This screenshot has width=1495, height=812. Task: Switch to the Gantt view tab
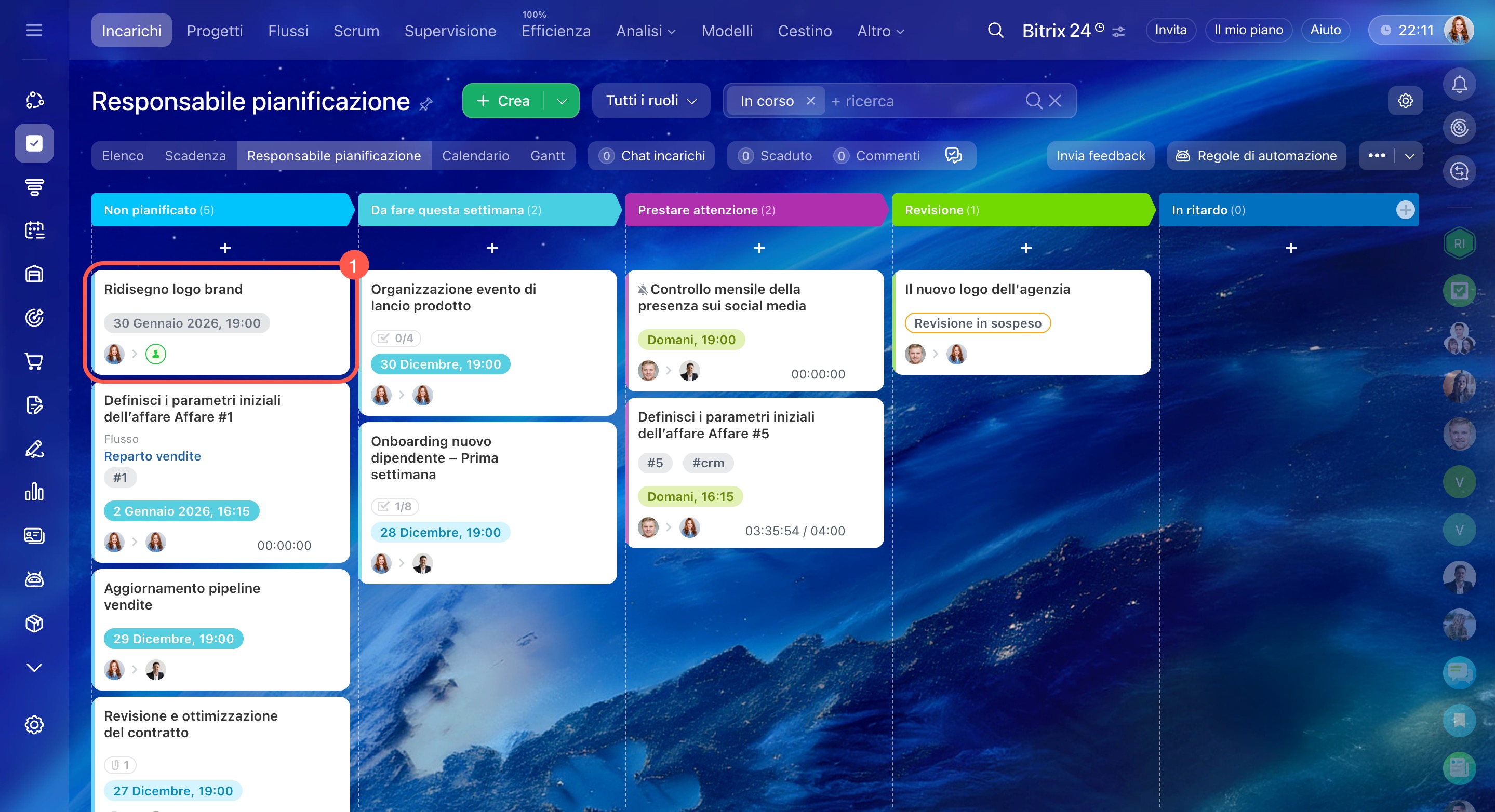point(546,155)
